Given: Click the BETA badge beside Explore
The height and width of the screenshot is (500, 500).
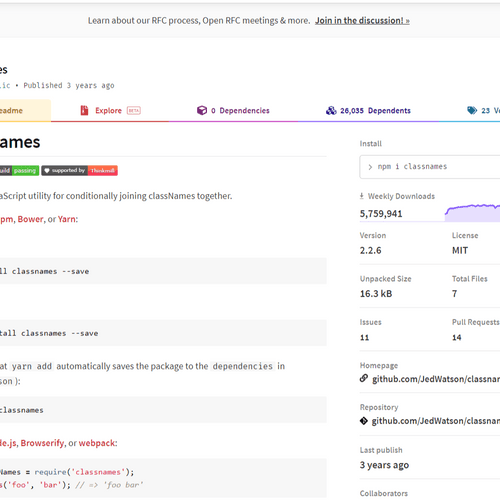Looking at the screenshot, I should tap(134, 111).
